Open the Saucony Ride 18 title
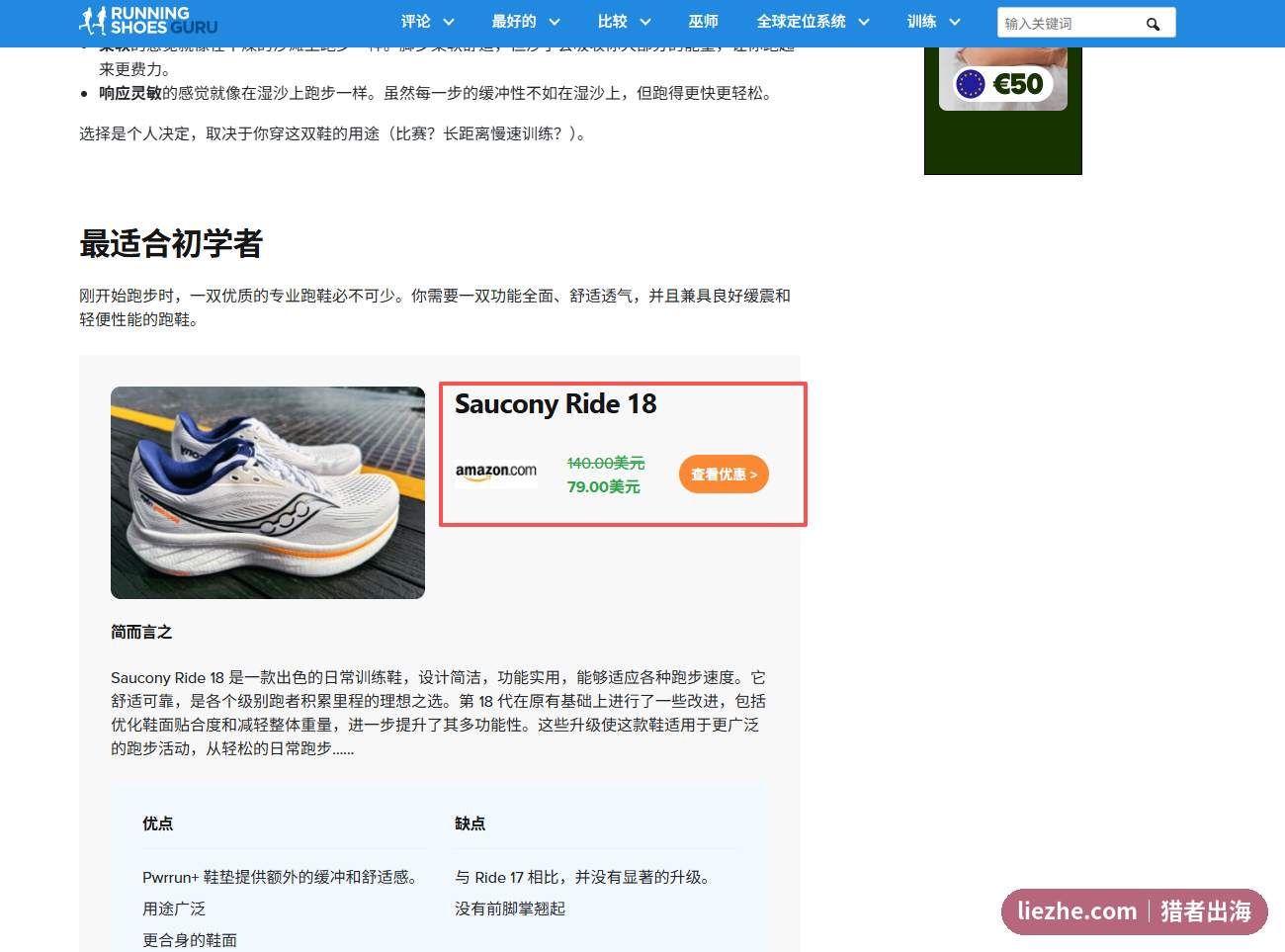This screenshot has height=952, width=1285. pyautogui.click(x=556, y=404)
